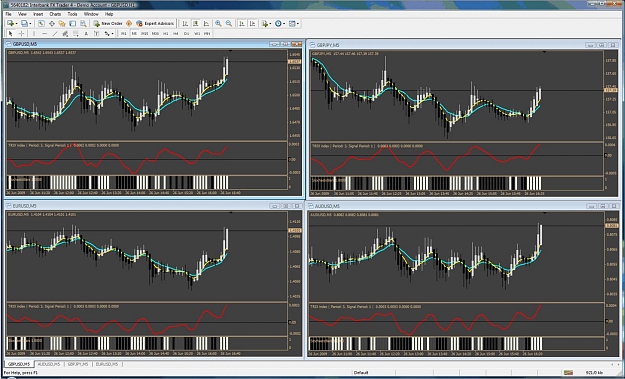
Task: Switch to the EURUSD,M5 bottom tab
Action: click(106, 364)
